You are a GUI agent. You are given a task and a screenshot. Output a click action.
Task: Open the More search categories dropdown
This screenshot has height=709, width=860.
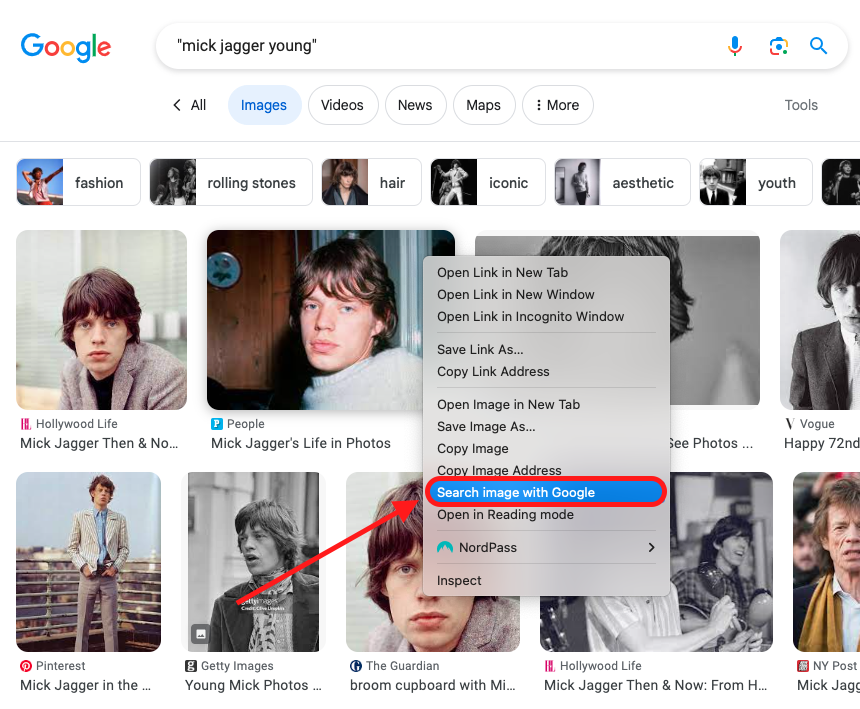(x=557, y=105)
